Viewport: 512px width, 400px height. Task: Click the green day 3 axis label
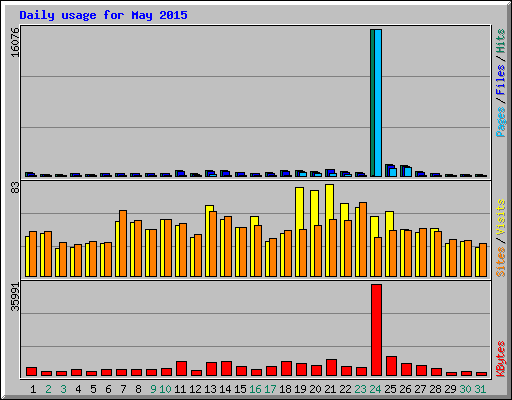(x=63, y=389)
